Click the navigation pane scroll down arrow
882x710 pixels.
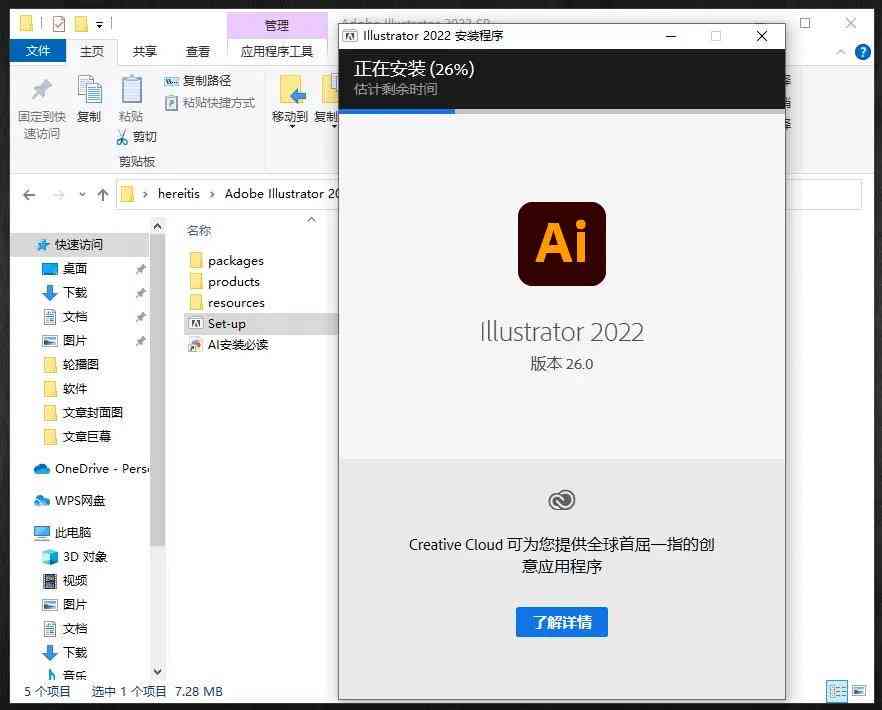pyautogui.click(x=158, y=671)
